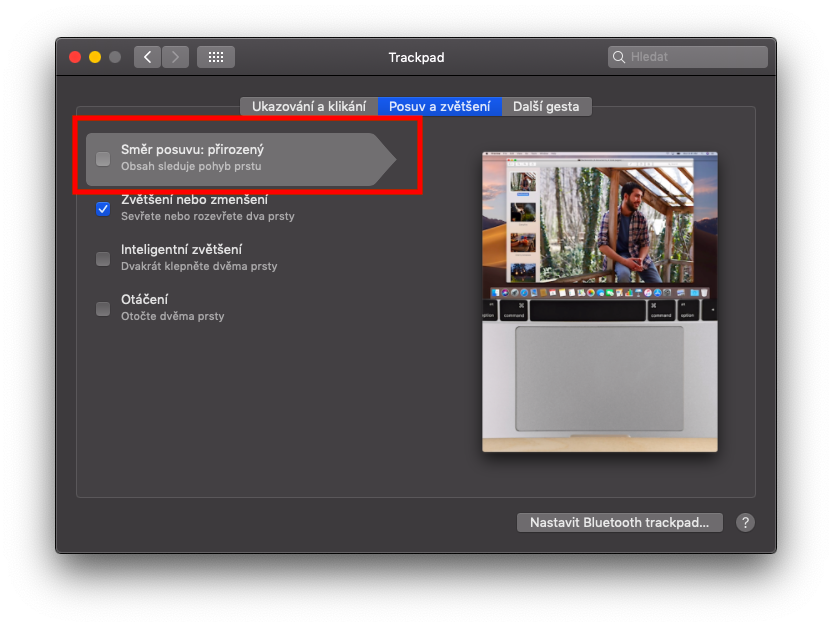Go back with the left chevron button
The width and height of the screenshot is (832, 627).
point(148,57)
